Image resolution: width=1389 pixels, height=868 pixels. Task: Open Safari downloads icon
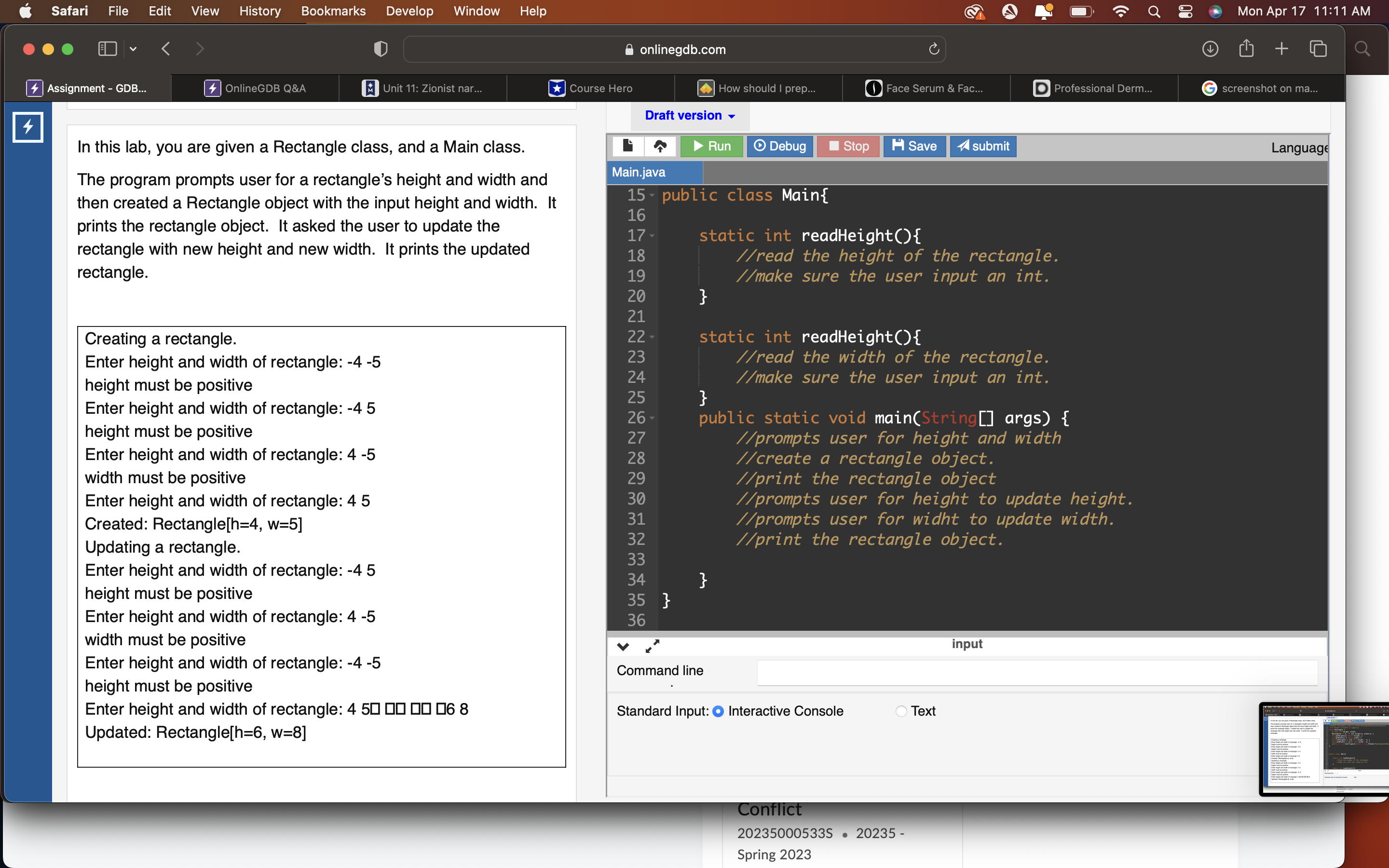coord(1210,49)
